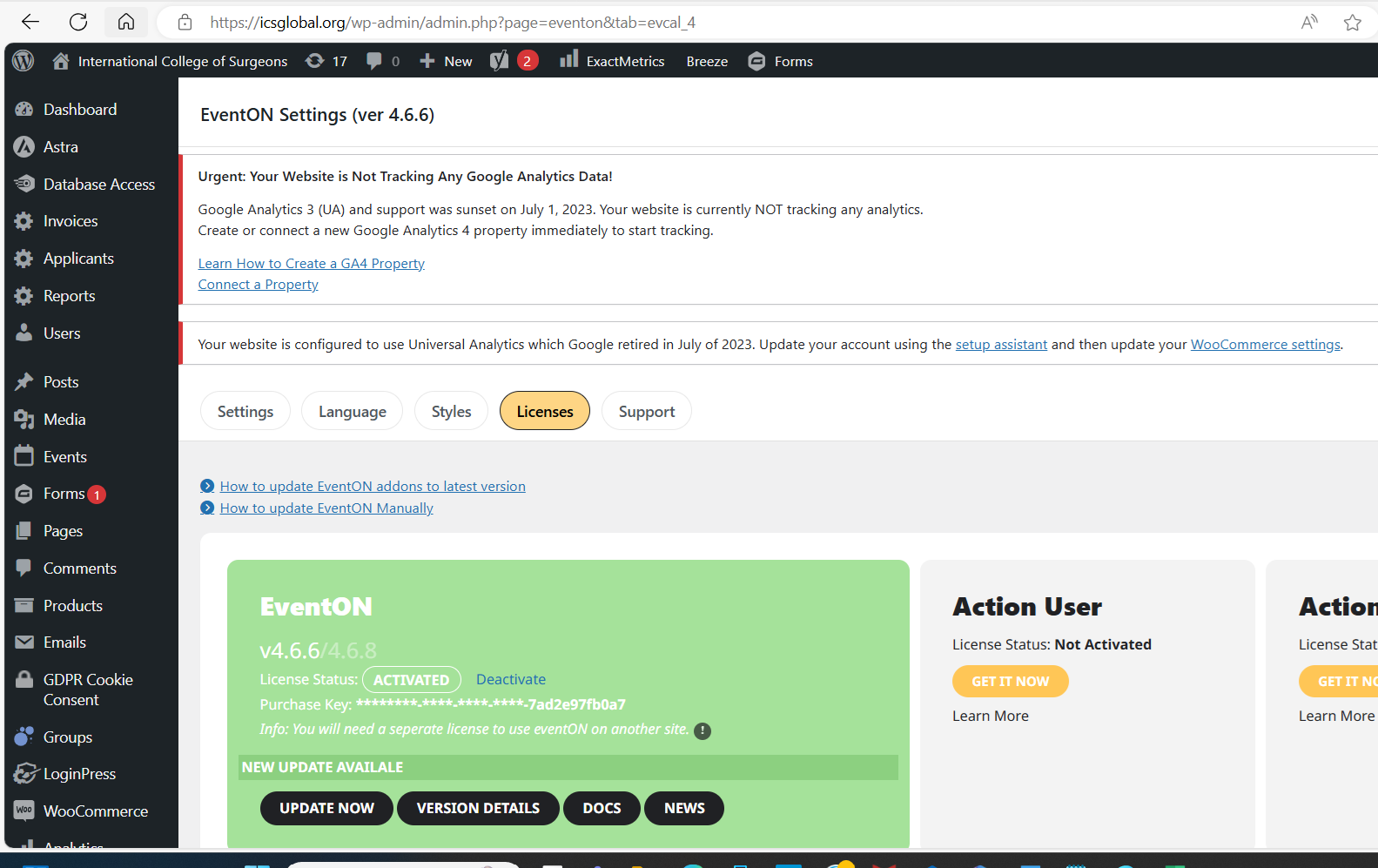Open the EventON NEWS button

pos(684,808)
